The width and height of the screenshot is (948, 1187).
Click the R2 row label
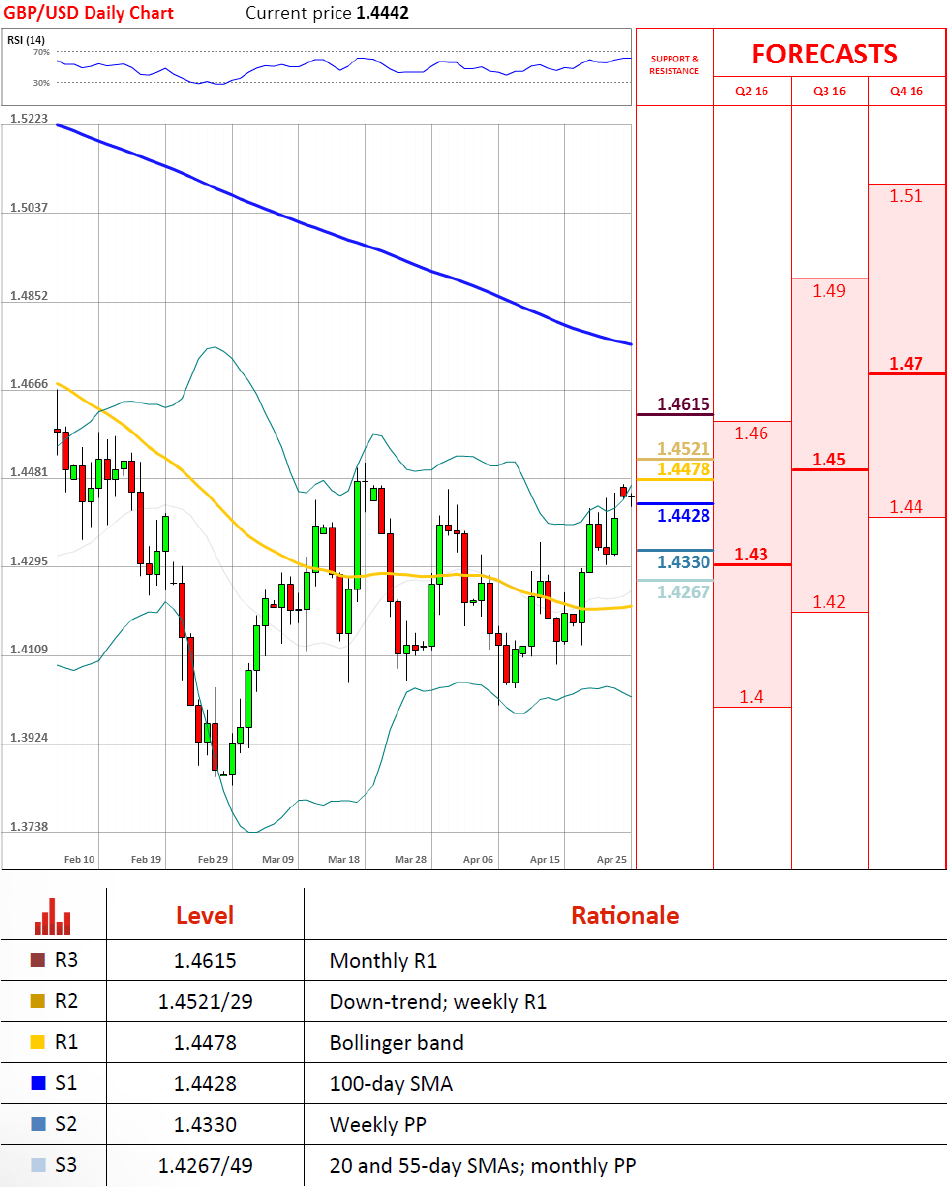(x=67, y=1001)
